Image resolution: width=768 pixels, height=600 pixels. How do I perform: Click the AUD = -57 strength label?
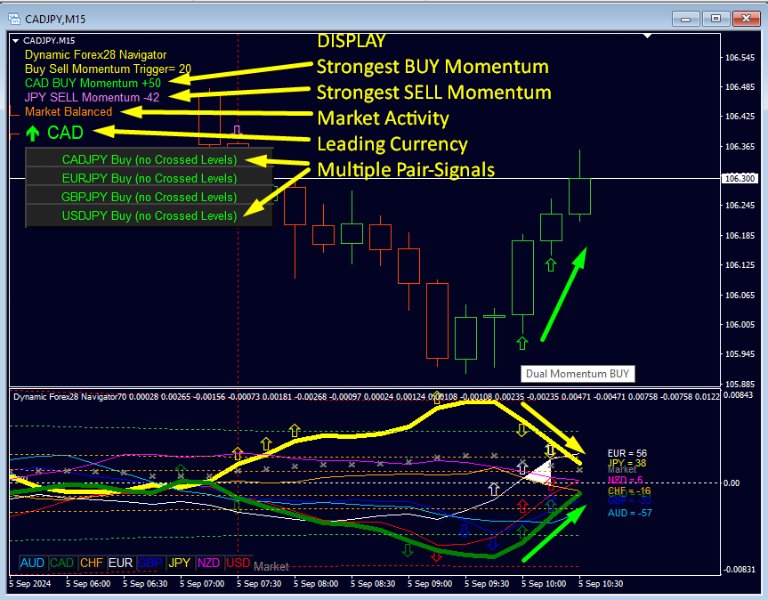630,513
